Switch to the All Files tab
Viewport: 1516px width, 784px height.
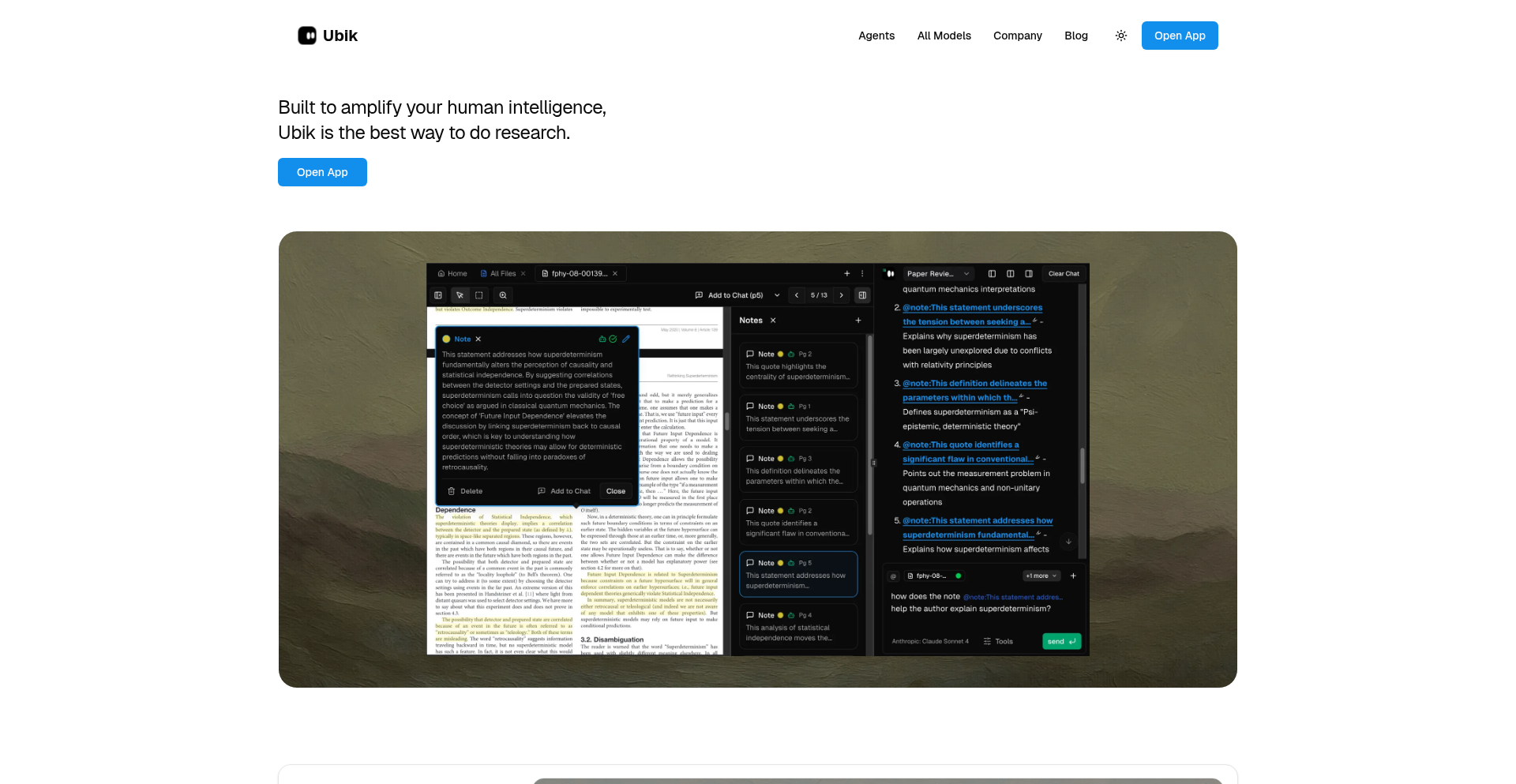click(498, 274)
